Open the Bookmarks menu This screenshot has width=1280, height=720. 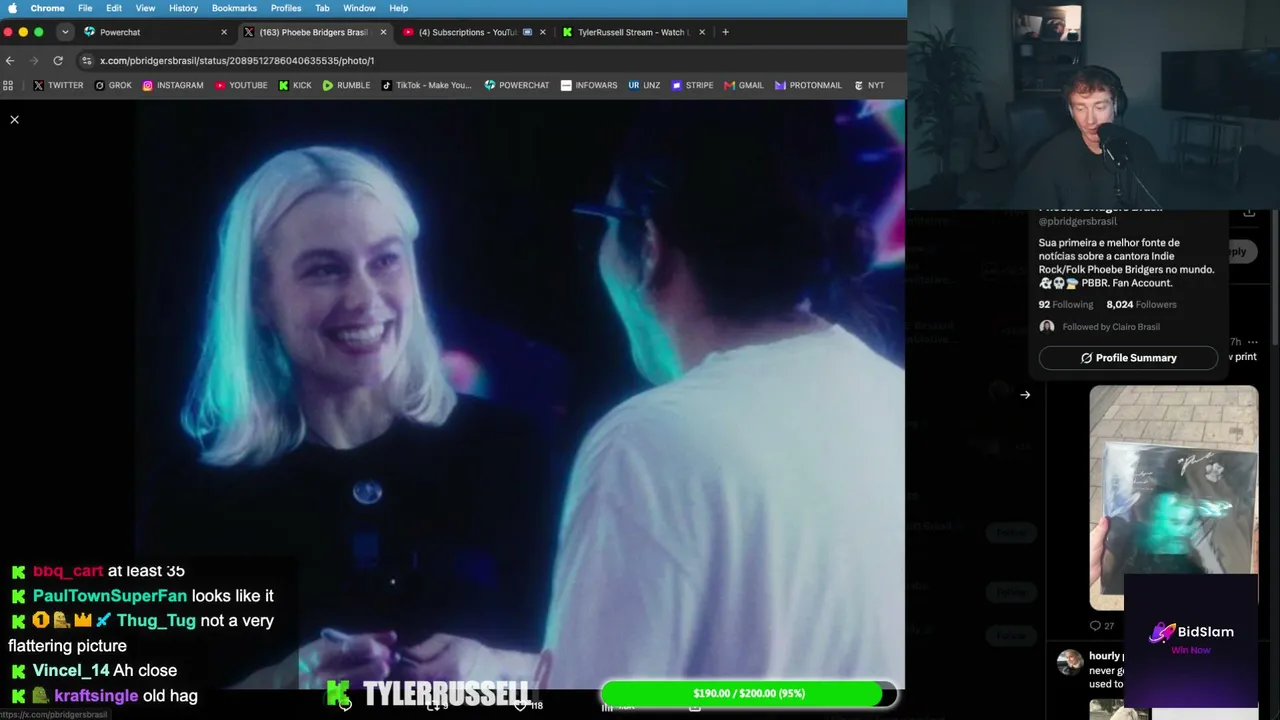pos(234,8)
